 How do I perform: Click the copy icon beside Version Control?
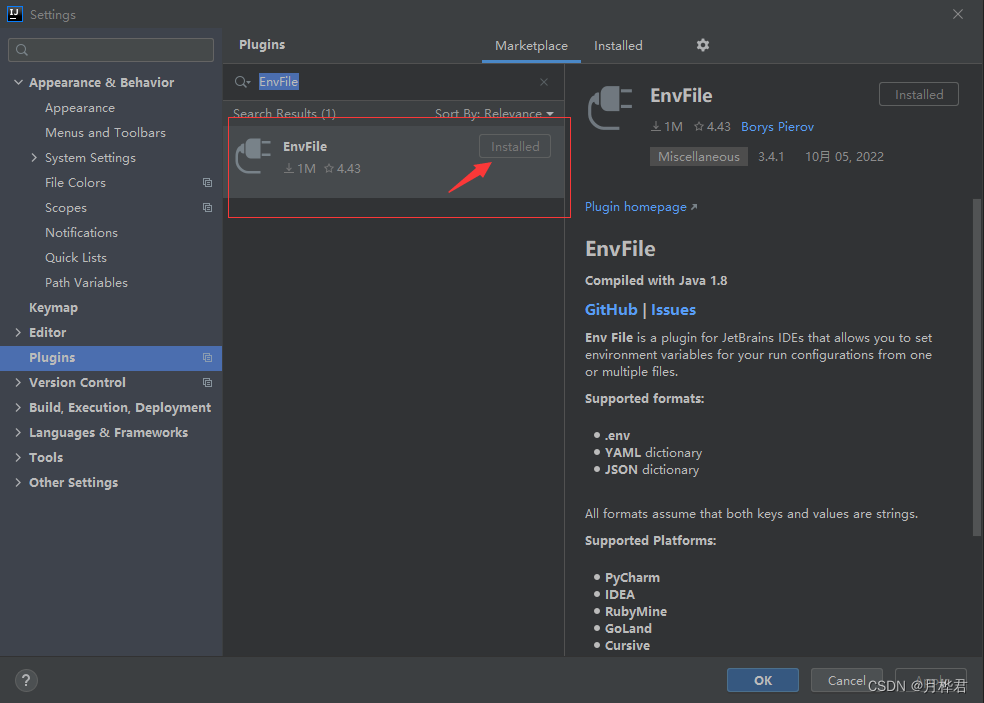pos(207,383)
